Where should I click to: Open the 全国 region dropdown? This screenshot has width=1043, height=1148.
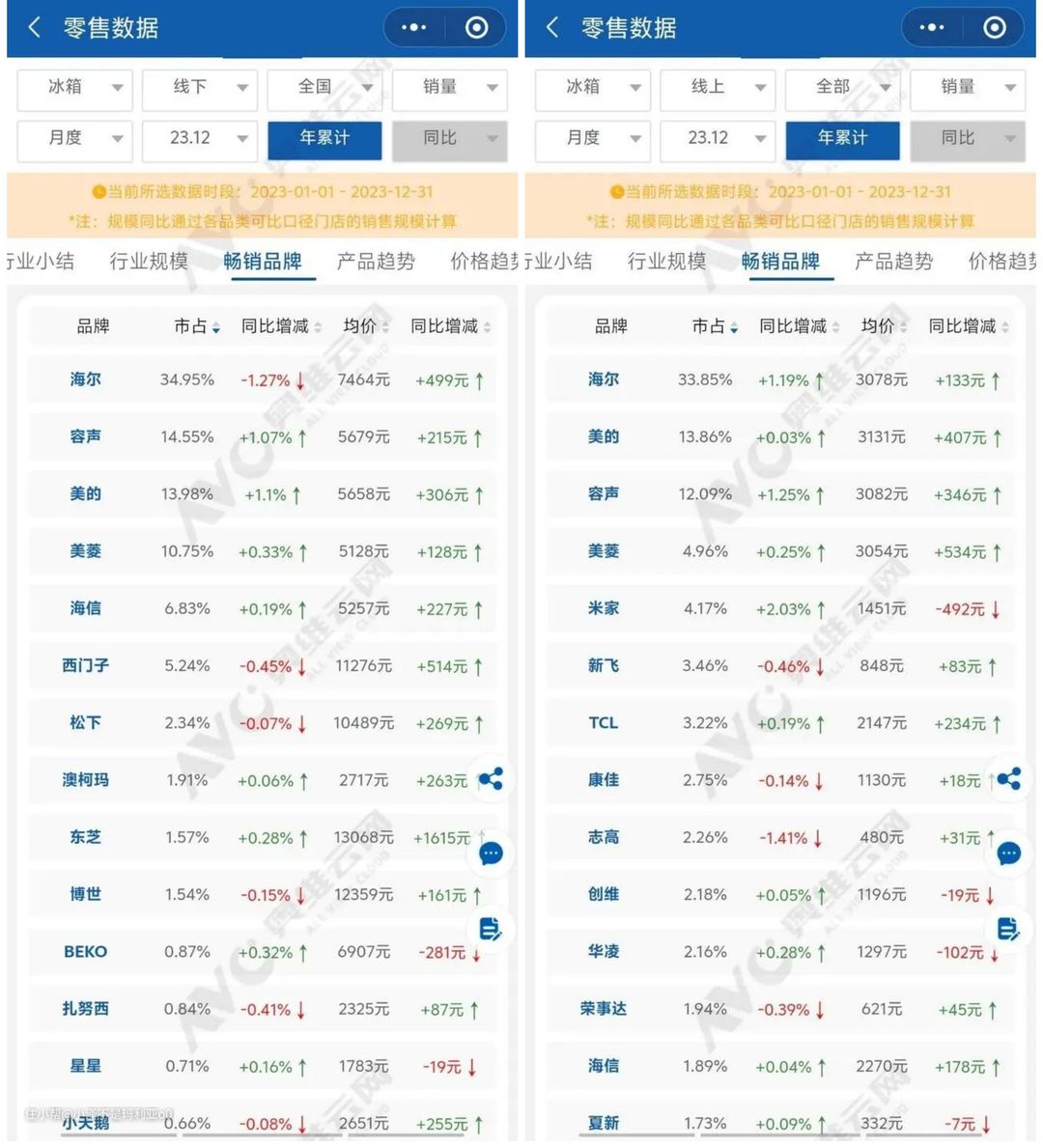tap(324, 88)
